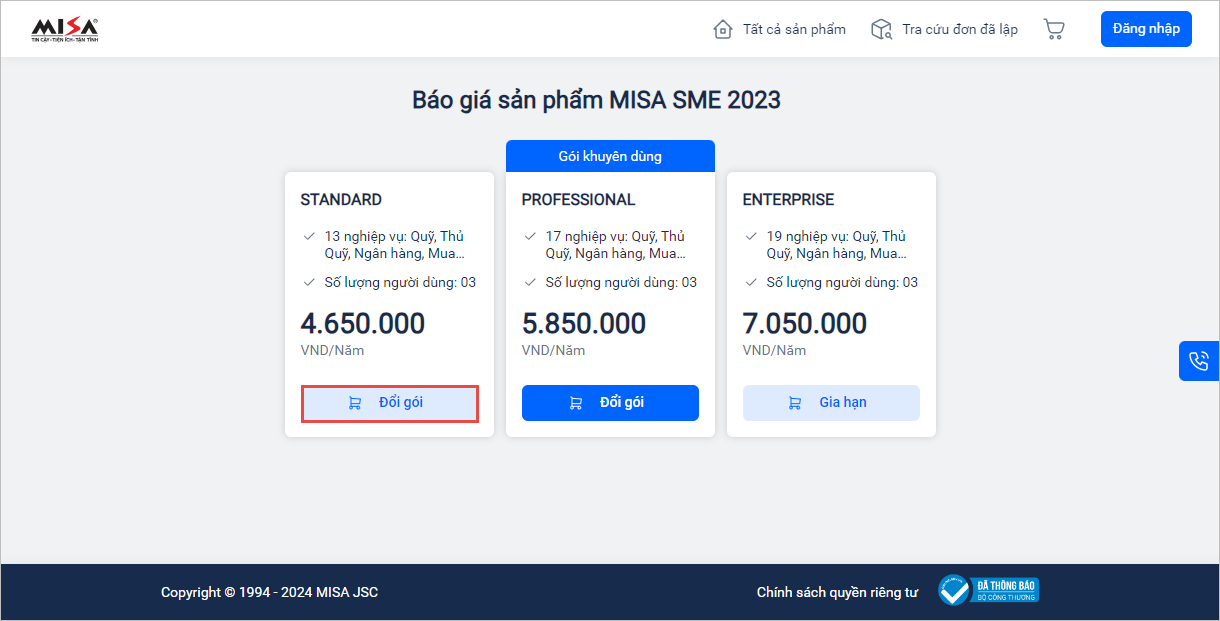Screen dimensions: 1220x621
Task: Click the order lookup box icon
Action: 881,29
